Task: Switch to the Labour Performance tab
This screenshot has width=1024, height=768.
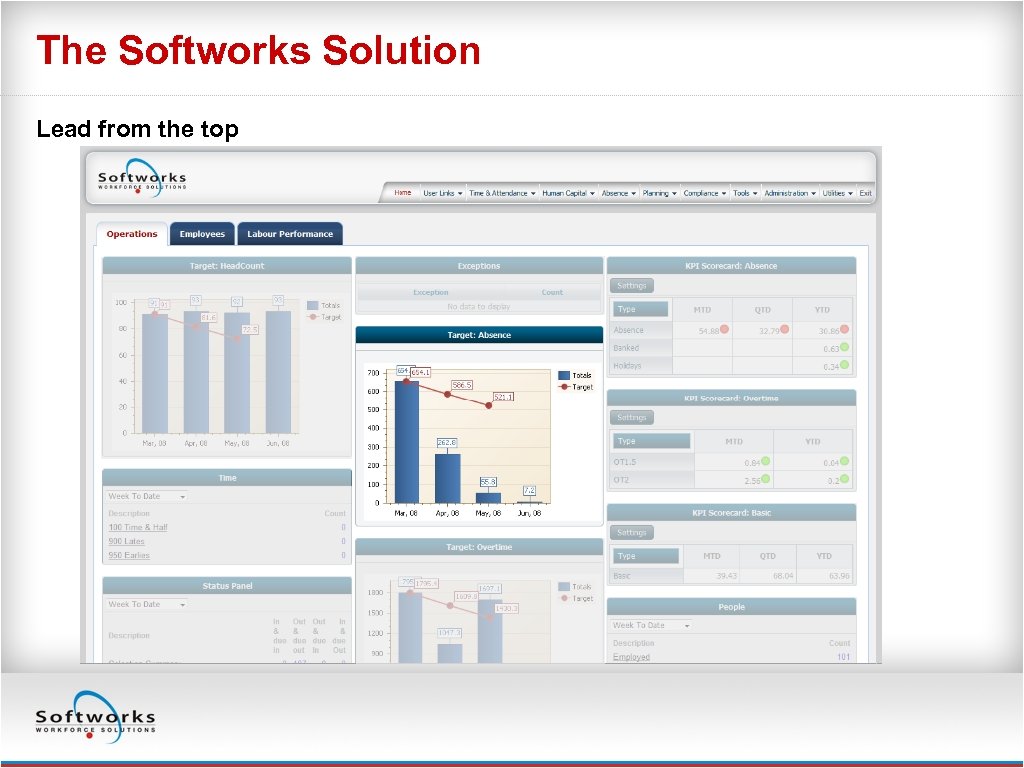Action: 290,233
